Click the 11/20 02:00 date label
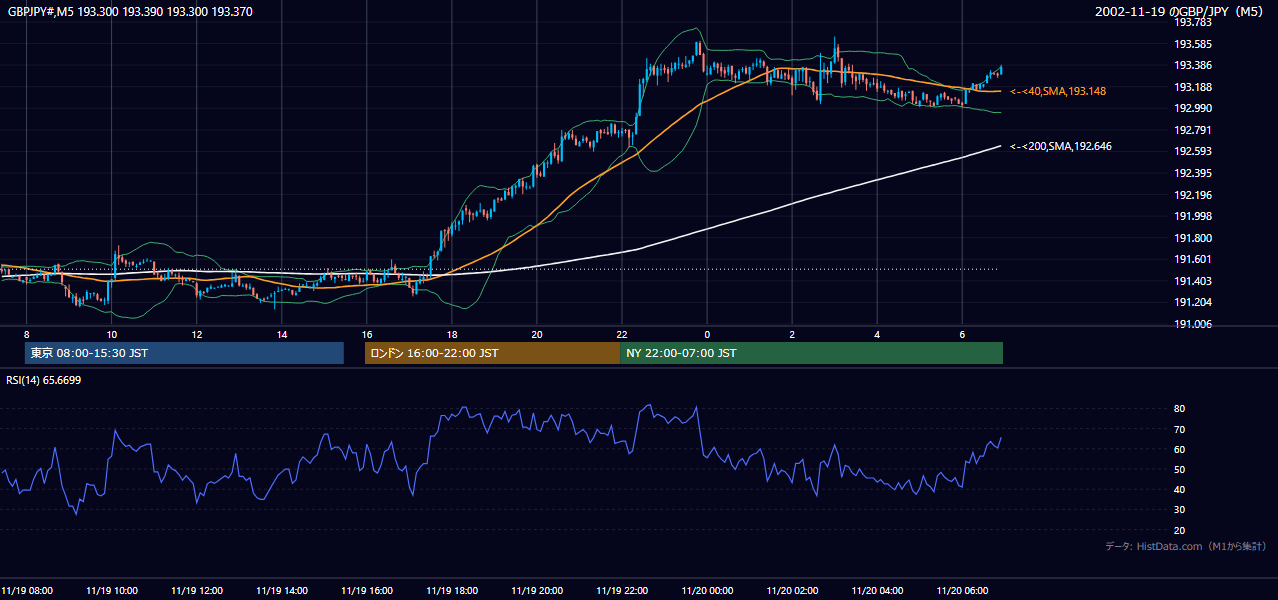The image size is (1278, 600). coord(792,590)
